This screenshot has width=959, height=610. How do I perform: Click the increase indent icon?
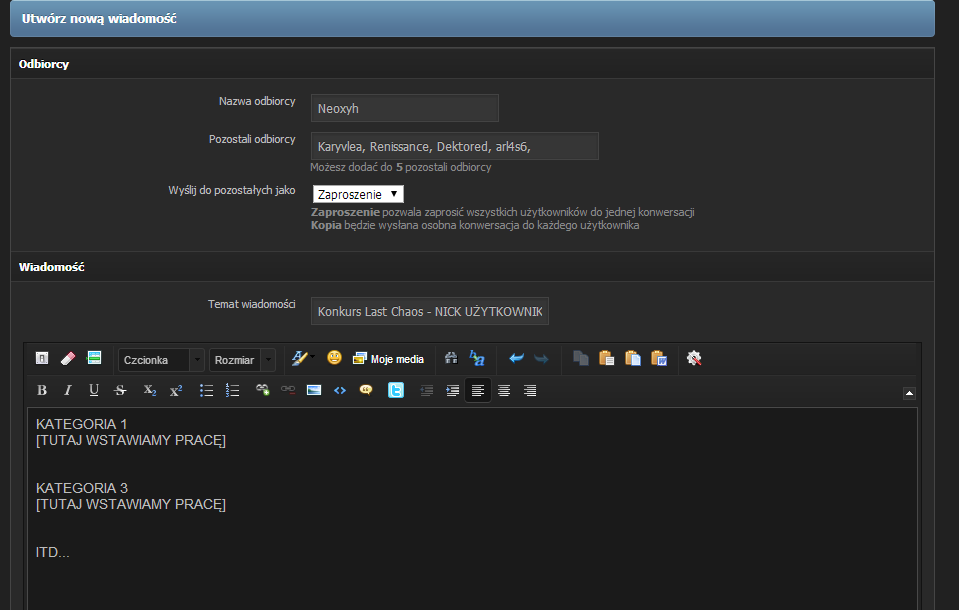coord(453,390)
